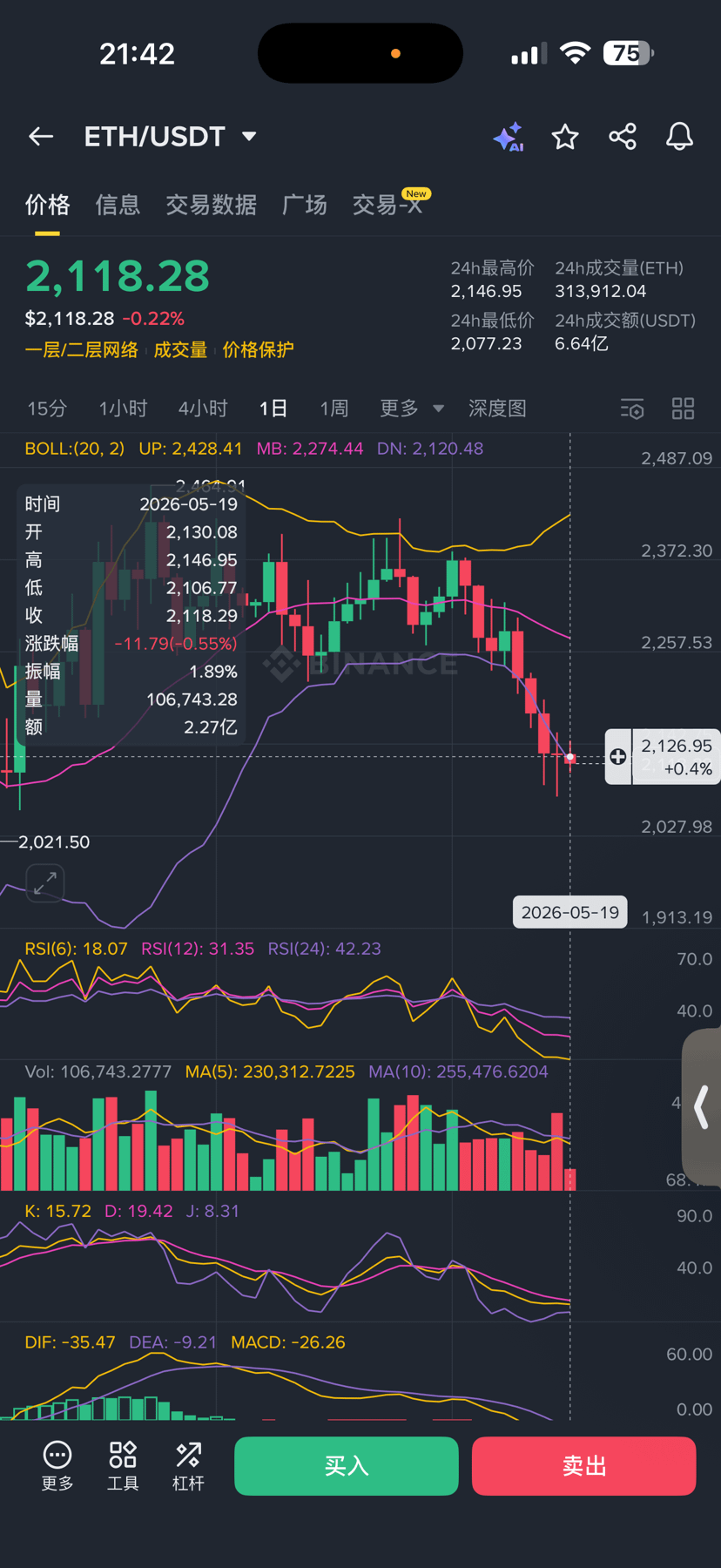Image resolution: width=721 pixels, height=1568 pixels.
Task: Open chart indicator settings icon
Action: [632, 409]
